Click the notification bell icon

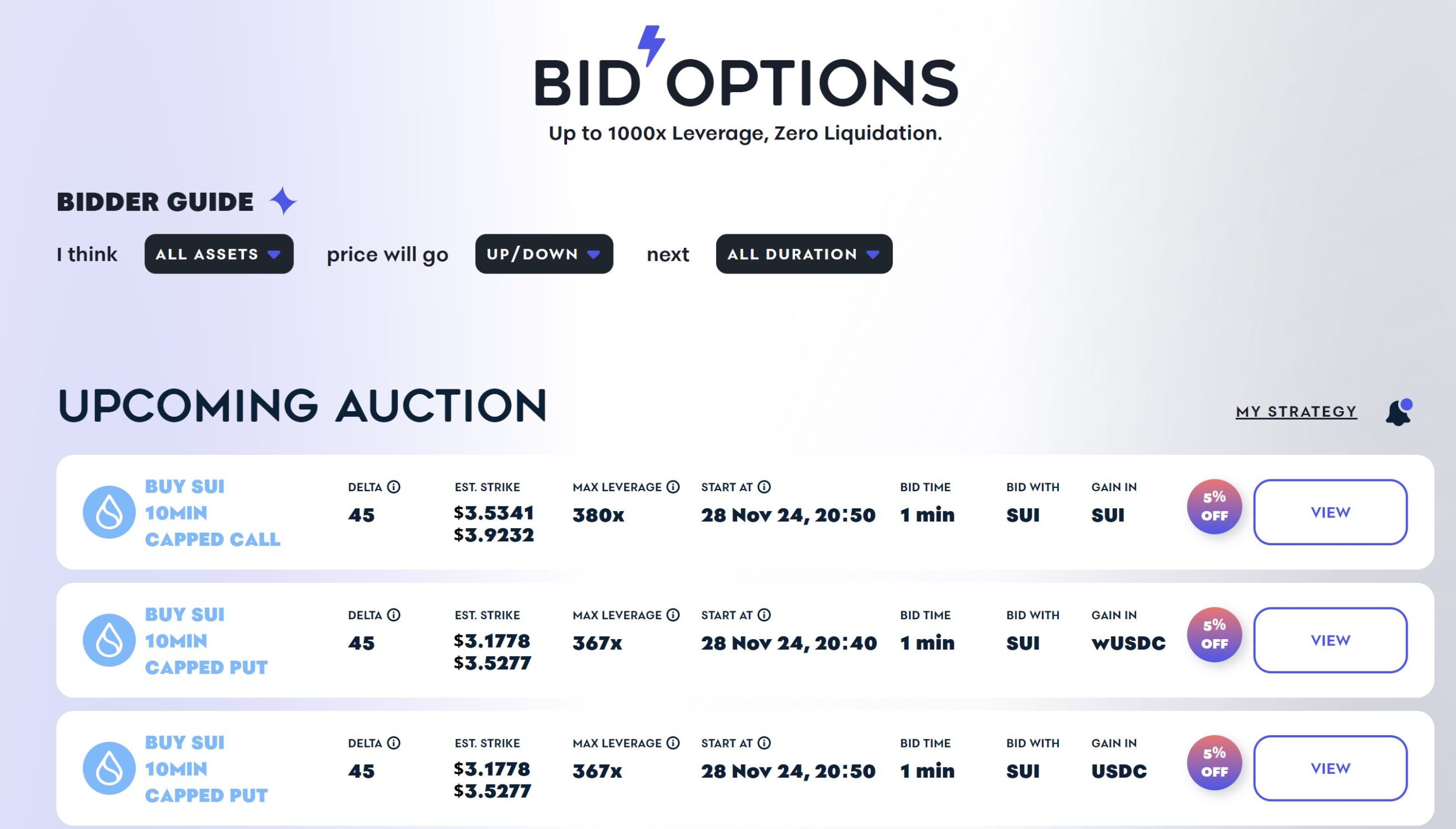tap(1398, 412)
